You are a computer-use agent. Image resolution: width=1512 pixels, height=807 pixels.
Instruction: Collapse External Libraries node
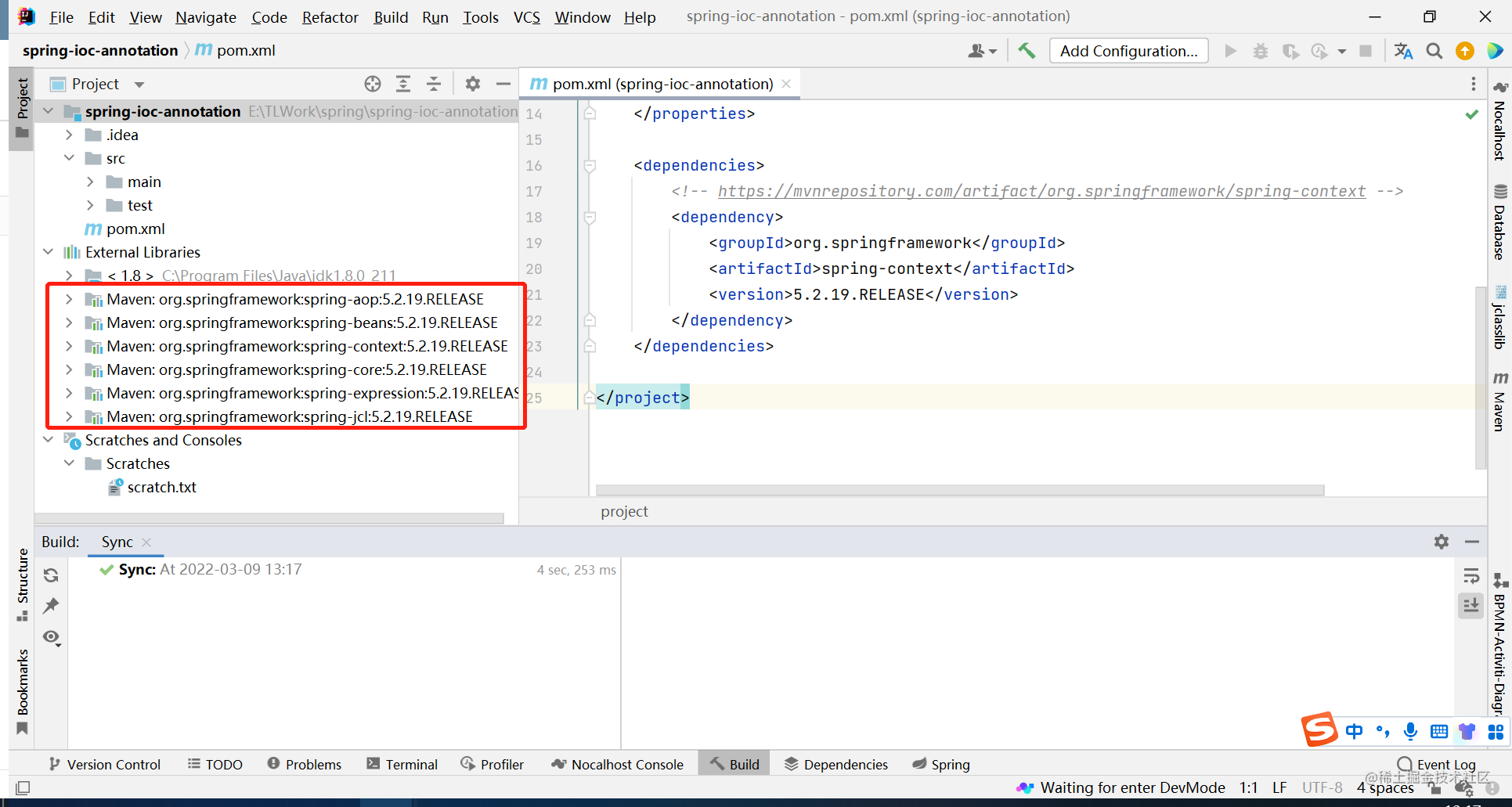pos(49,252)
